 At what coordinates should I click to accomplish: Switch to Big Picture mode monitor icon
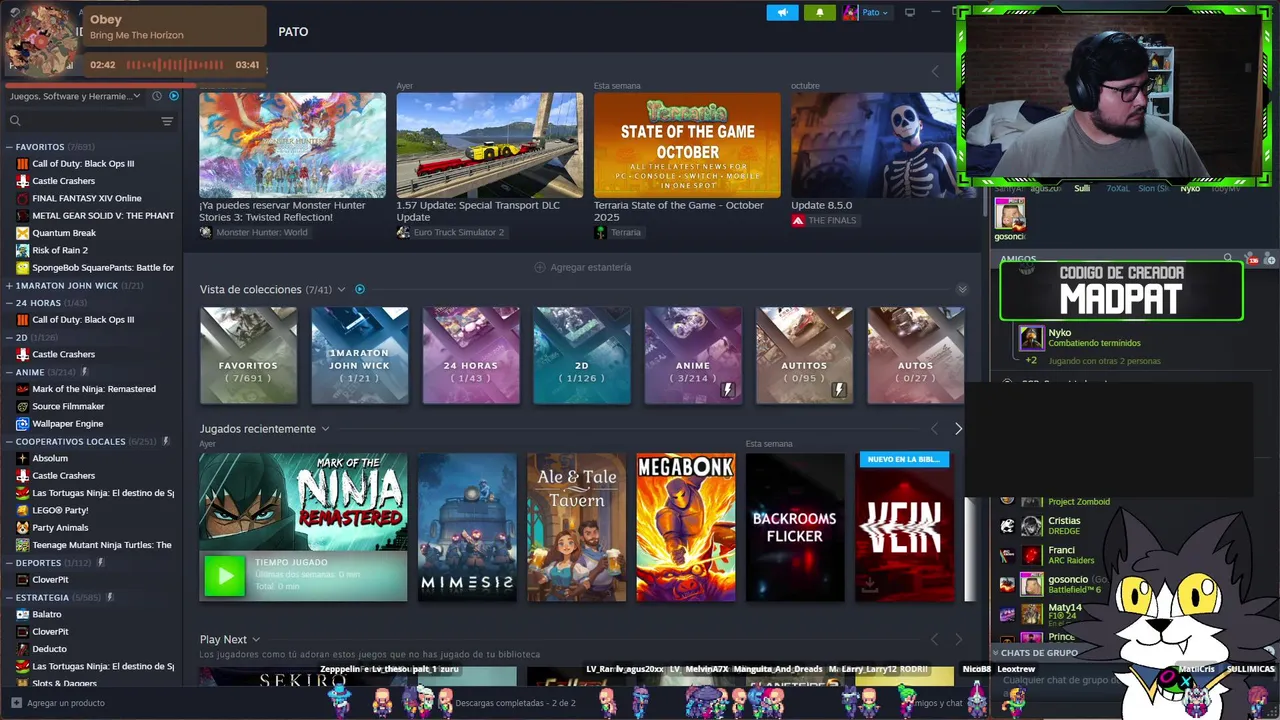[909, 12]
